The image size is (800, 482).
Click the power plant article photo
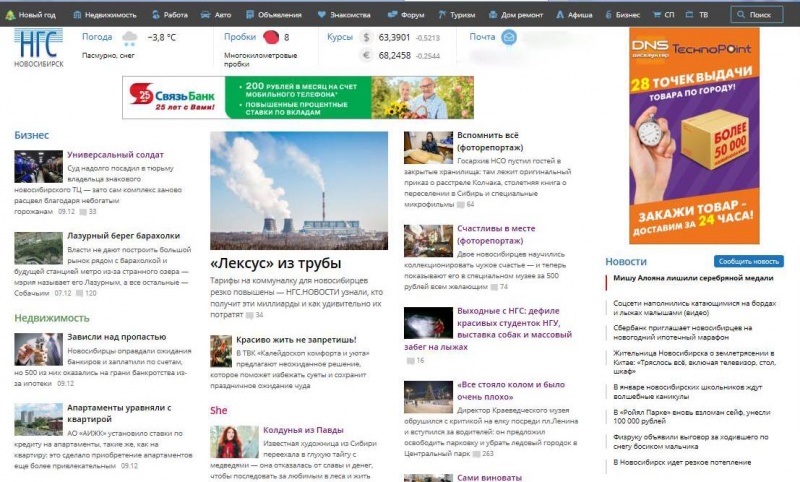(299, 190)
